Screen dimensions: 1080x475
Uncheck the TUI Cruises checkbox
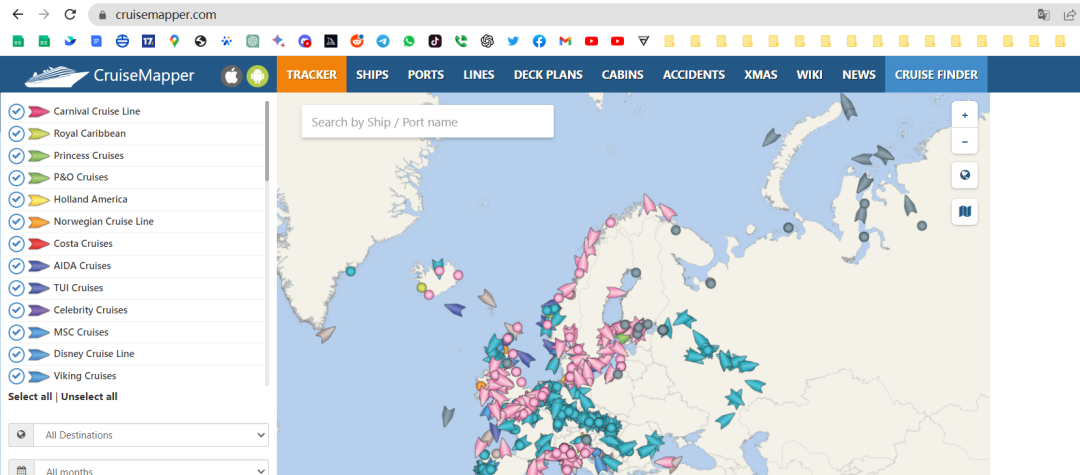pos(17,288)
